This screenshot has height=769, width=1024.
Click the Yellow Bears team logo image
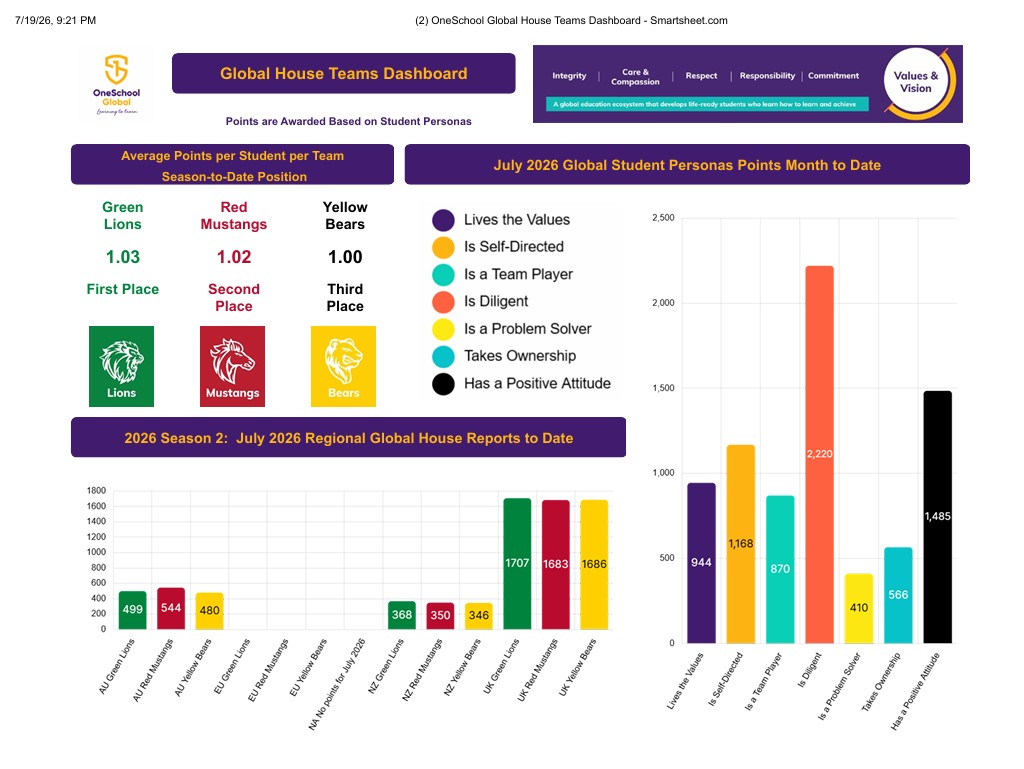pyautogui.click(x=344, y=366)
